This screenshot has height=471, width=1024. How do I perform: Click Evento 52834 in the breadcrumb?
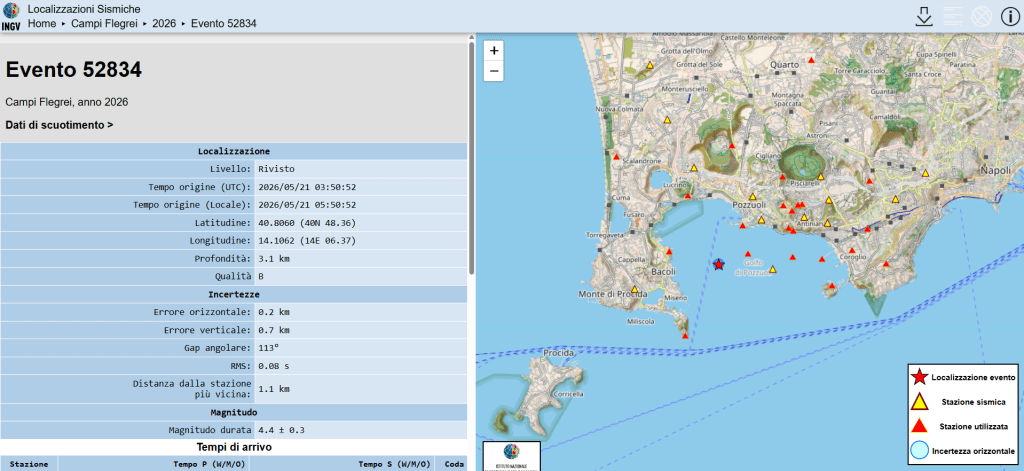tap(223, 24)
